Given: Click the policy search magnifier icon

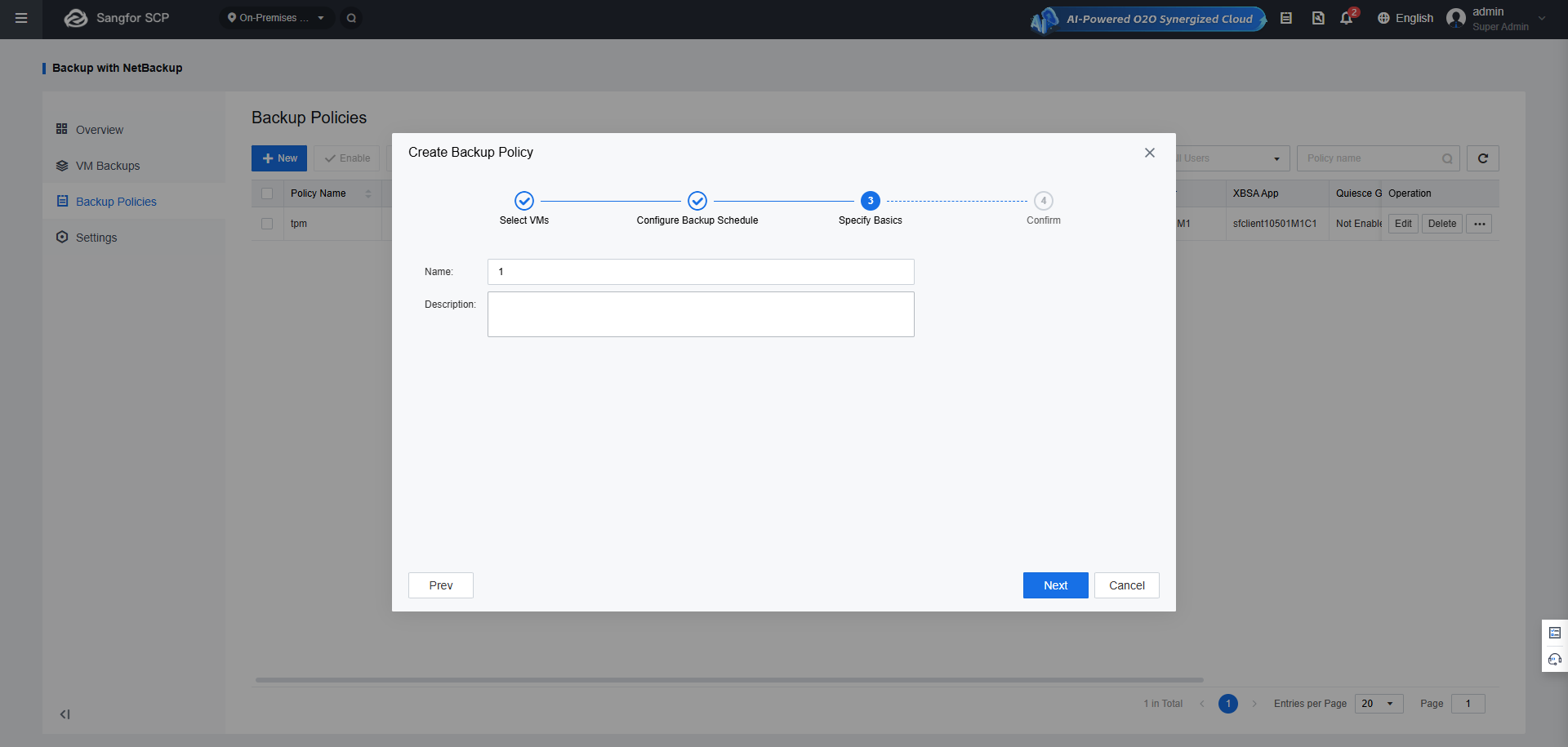Looking at the screenshot, I should pos(1447,158).
